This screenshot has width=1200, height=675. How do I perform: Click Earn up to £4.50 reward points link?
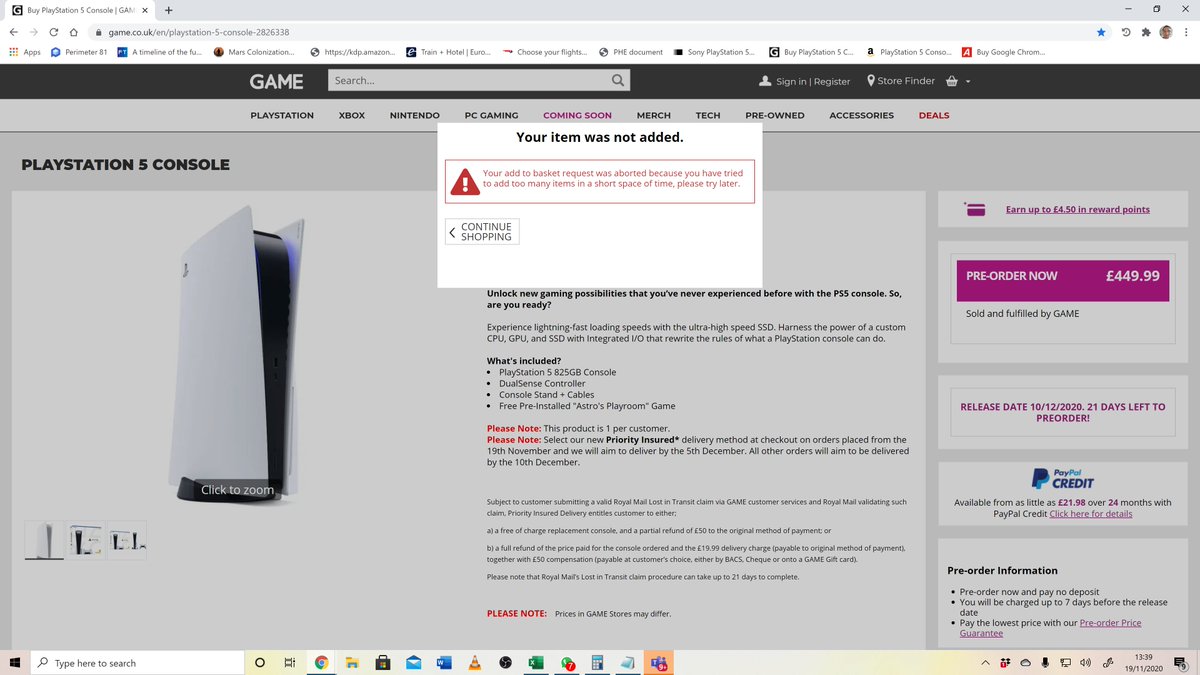click(x=1078, y=210)
